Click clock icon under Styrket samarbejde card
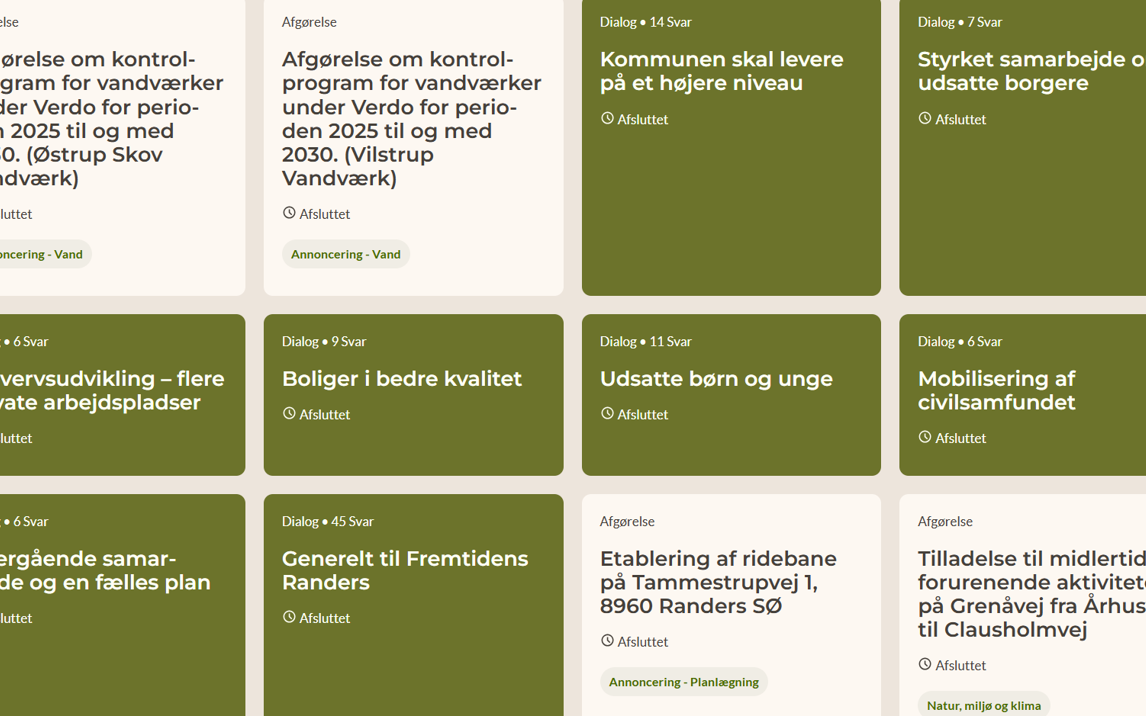Screen dimensions: 1146x716 [x=925, y=118]
